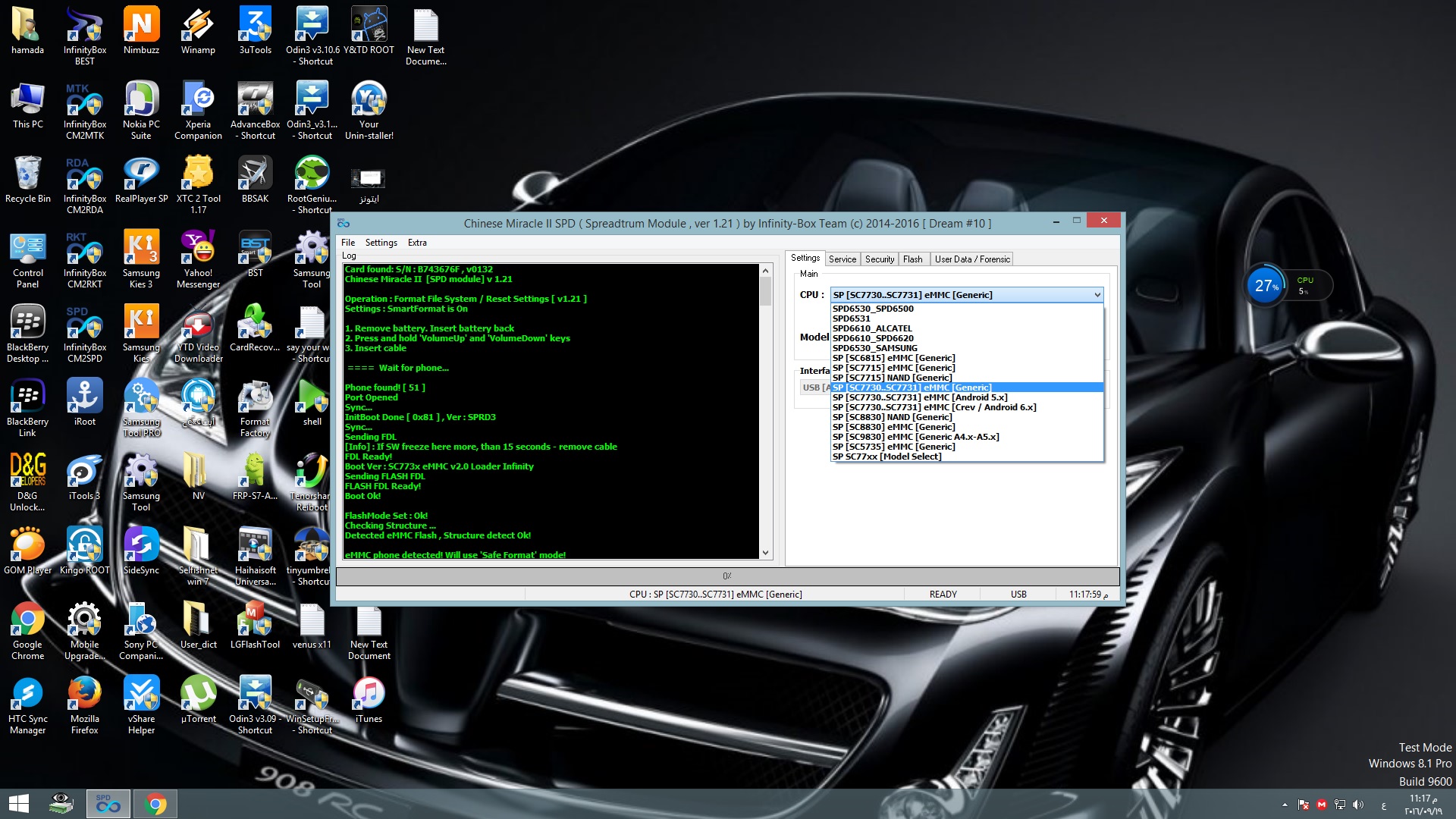1456x819 pixels.
Task: Launch the iRoot desktop icon
Action: click(85, 402)
